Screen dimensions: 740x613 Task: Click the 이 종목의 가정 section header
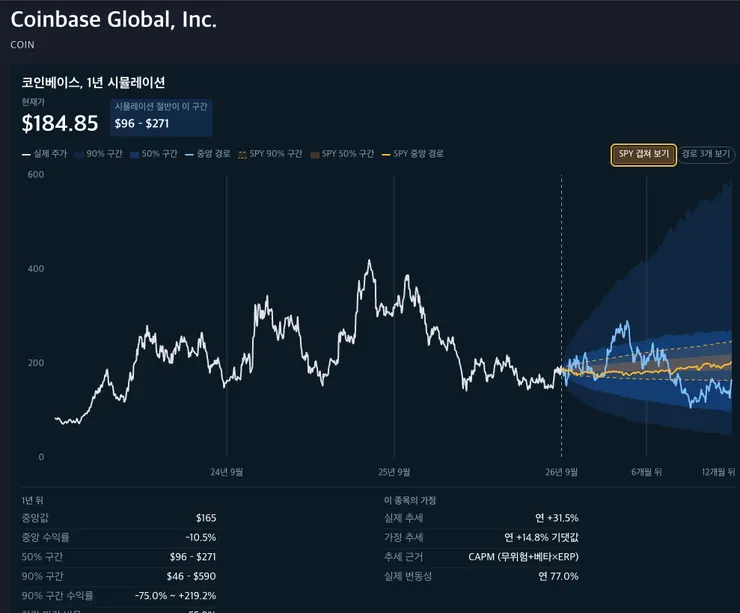pos(410,500)
